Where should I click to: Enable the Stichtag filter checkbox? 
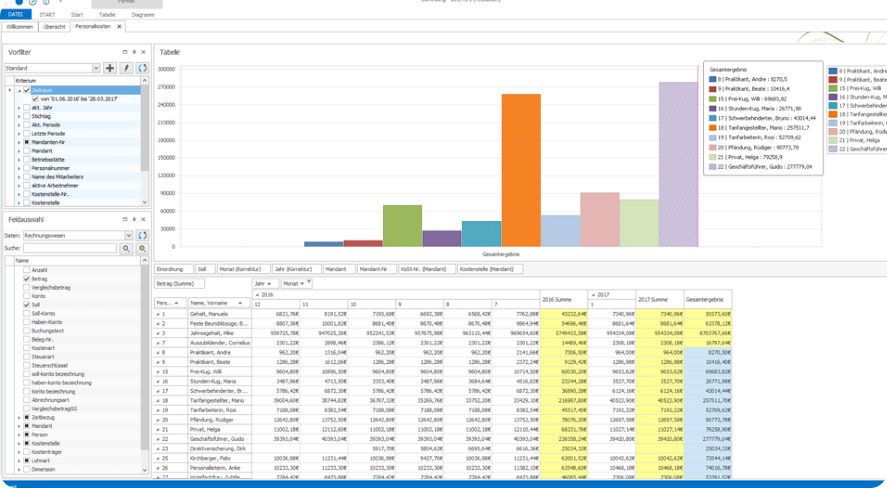coord(27,116)
